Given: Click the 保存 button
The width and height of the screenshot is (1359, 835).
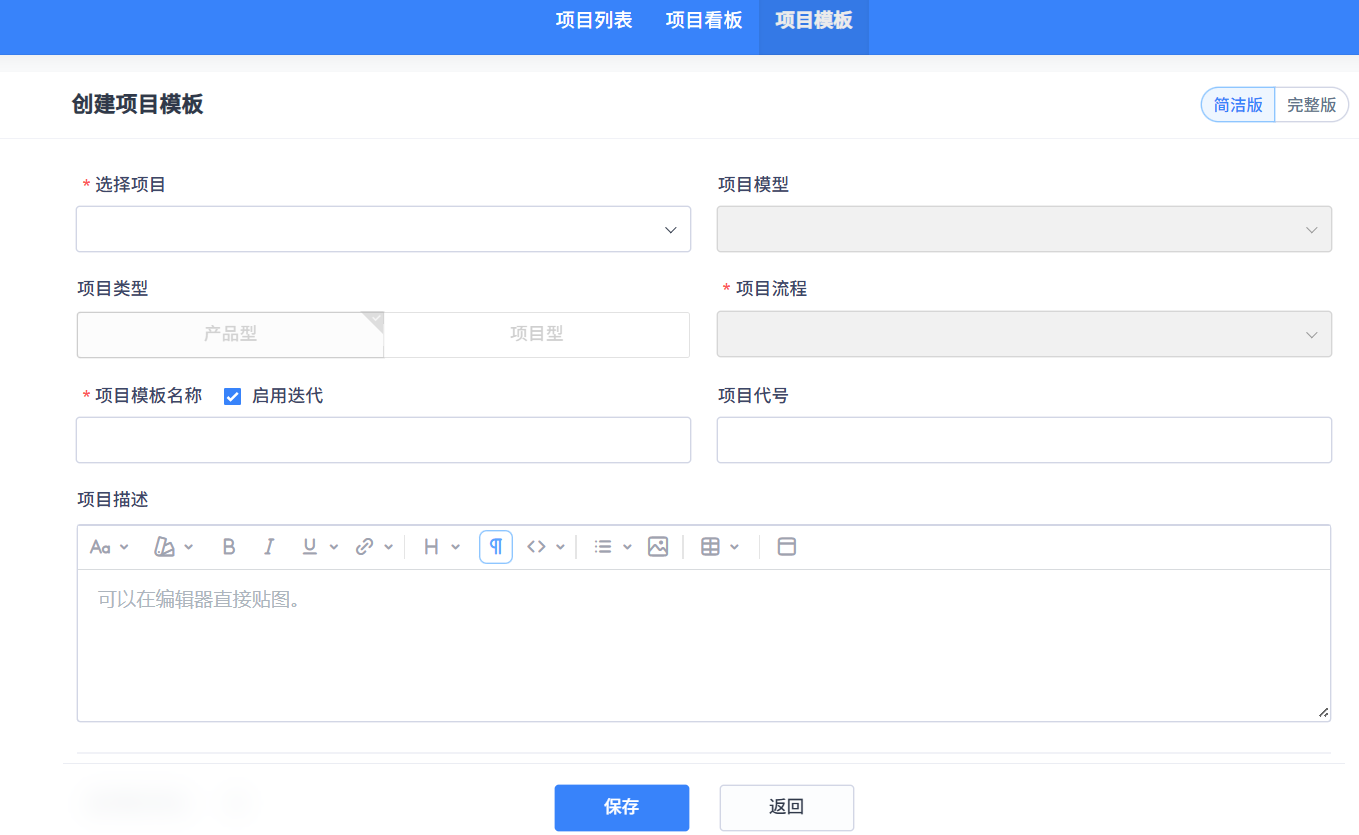Looking at the screenshot, I should click(622, 807).
